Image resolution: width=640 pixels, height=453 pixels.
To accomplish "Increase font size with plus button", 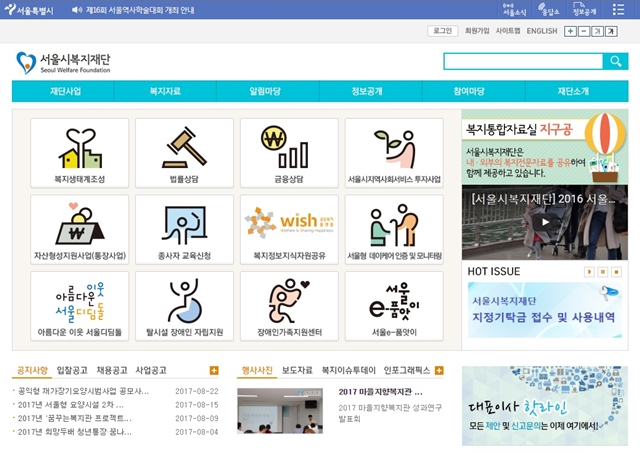I will (x=570, y=31).
